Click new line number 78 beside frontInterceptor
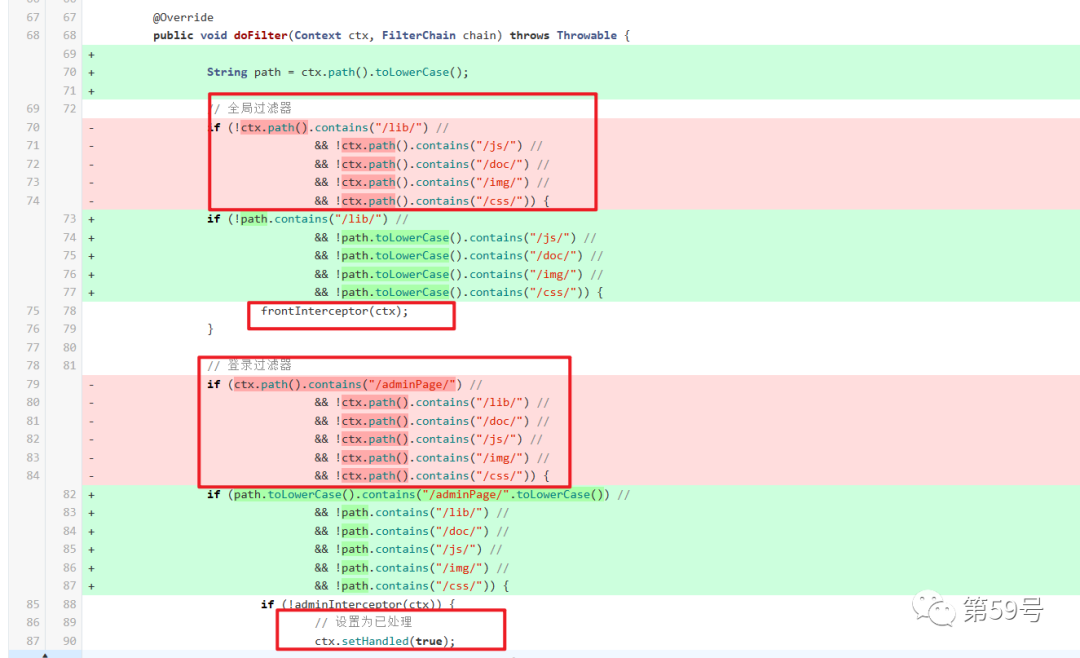1080x658 pixels. (70, 311)
